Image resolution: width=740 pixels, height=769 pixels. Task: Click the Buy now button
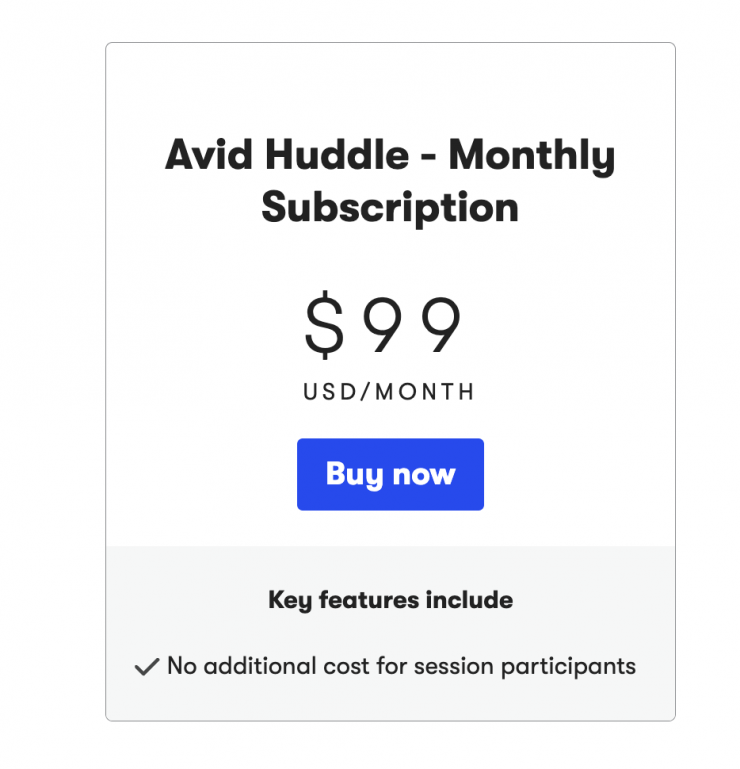tap(390, 474)
